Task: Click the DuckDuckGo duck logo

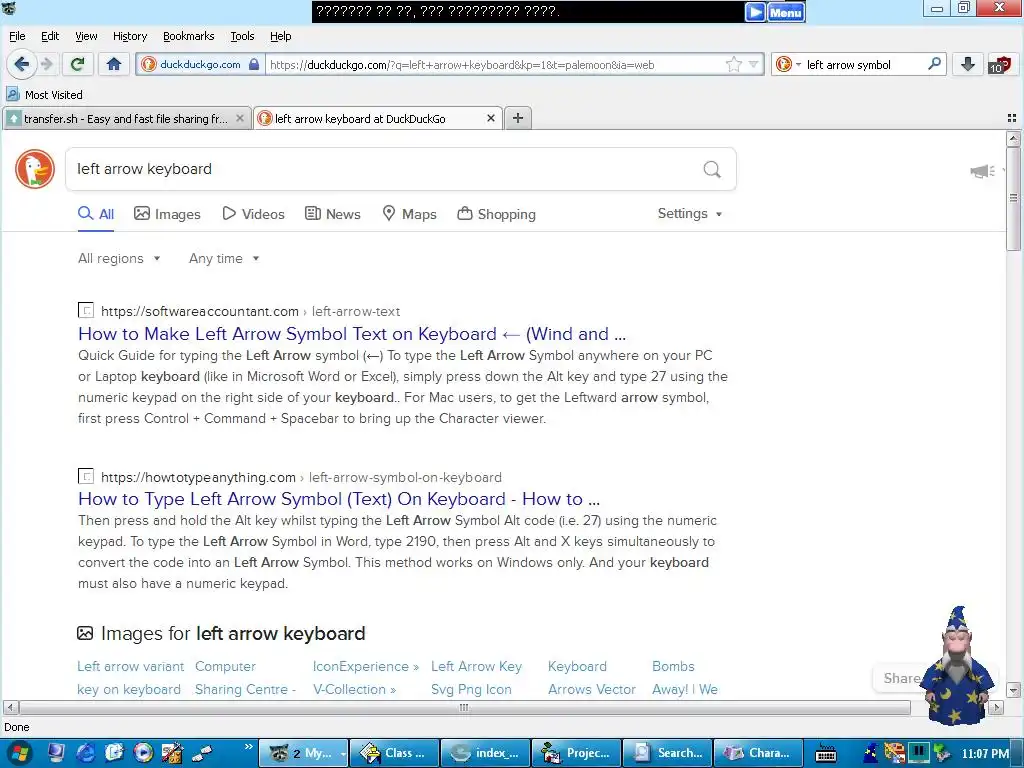Action: point(35,169)
